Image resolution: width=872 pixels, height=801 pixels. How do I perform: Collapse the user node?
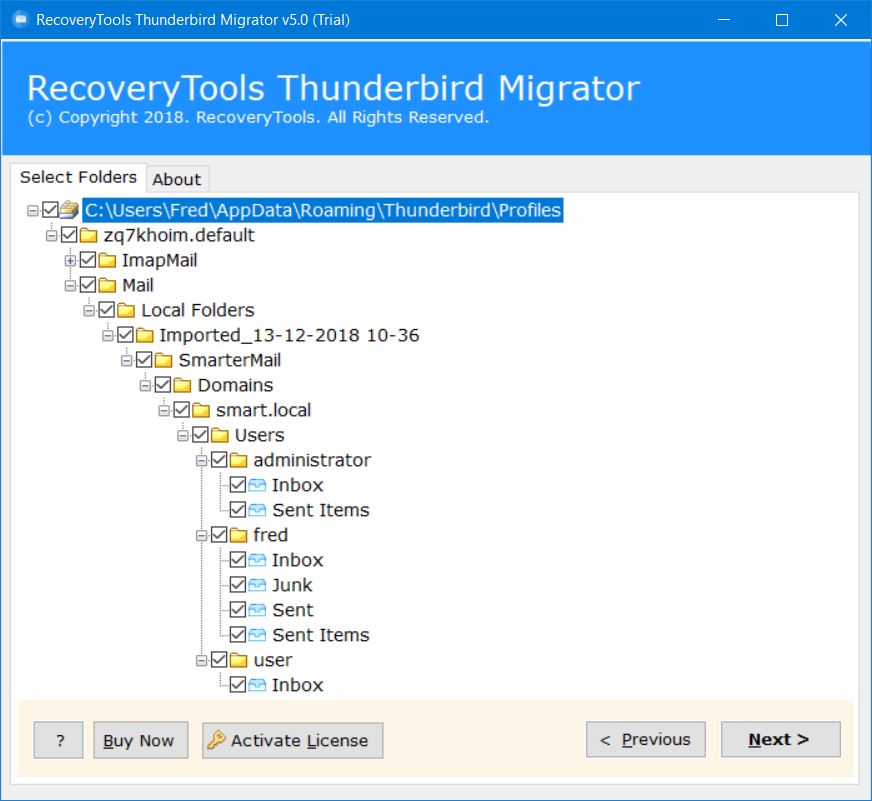202,661
